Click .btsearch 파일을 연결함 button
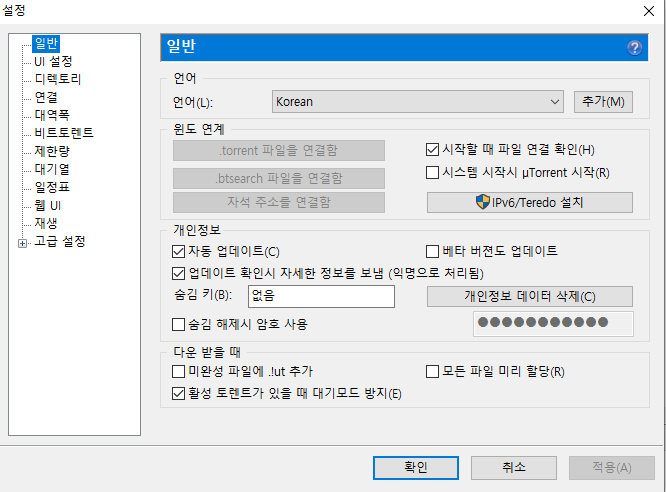This screenshot has width=666, height=492. point(279,178)
